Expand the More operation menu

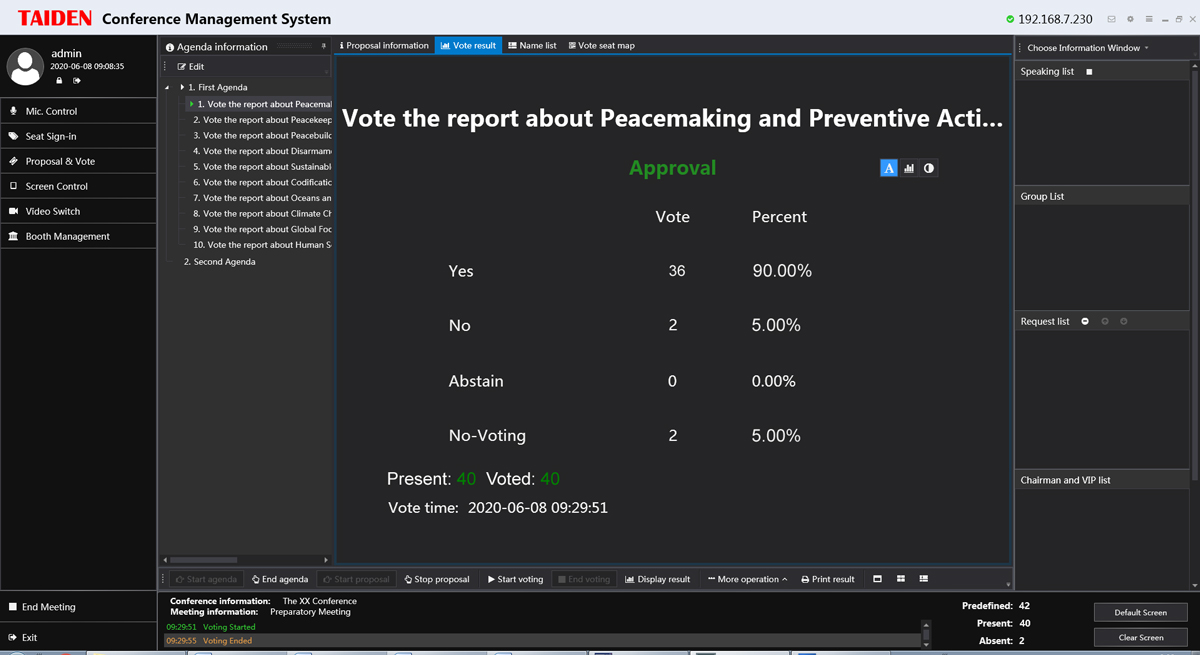pos(747,579)
